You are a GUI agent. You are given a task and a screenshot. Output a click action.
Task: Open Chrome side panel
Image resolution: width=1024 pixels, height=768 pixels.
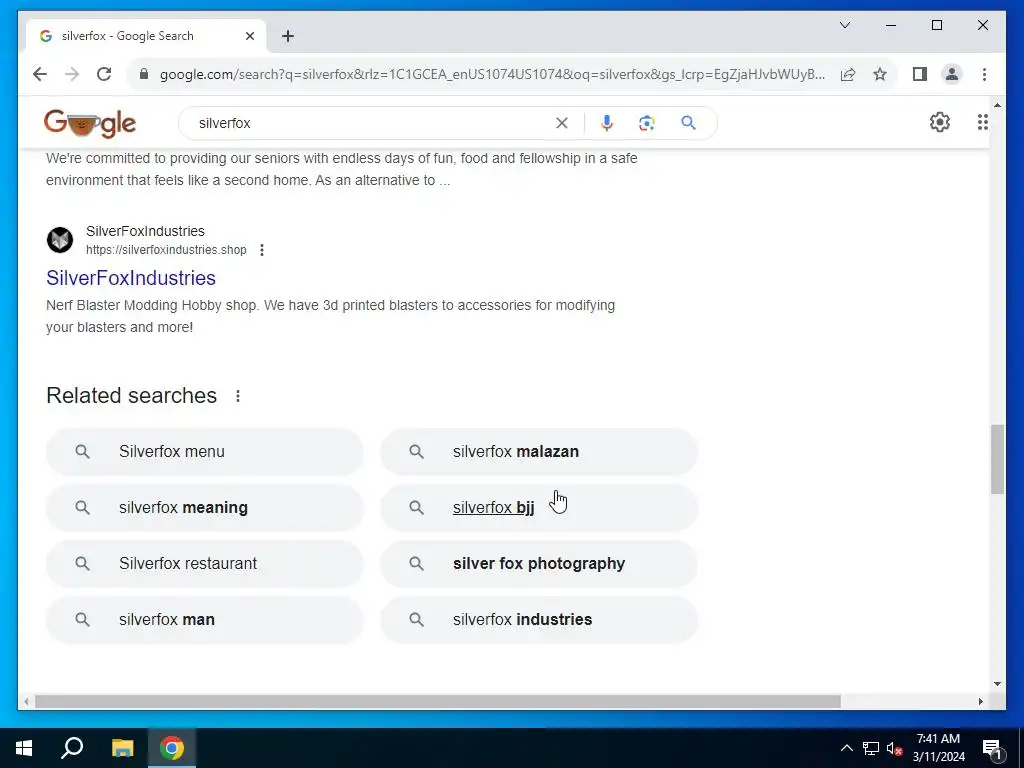click(920, 74)
